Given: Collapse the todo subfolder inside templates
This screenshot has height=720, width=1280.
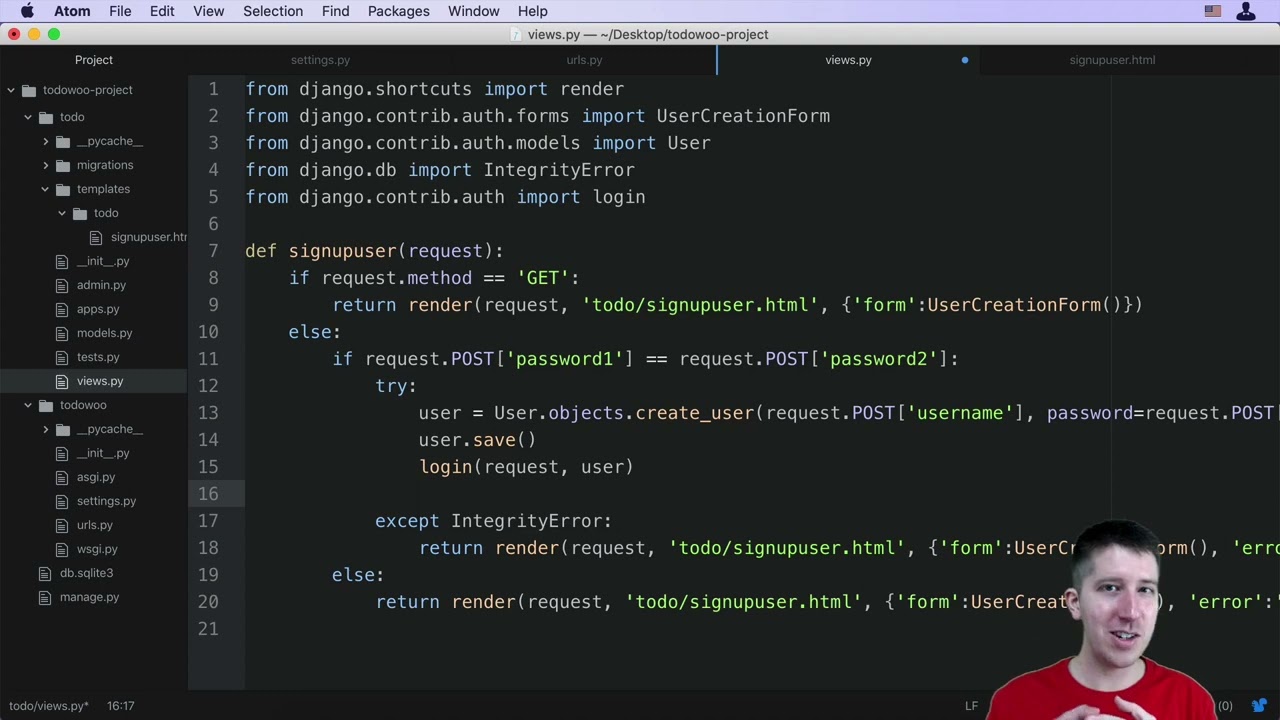Looking at the screenshot, I should [62, 213].
